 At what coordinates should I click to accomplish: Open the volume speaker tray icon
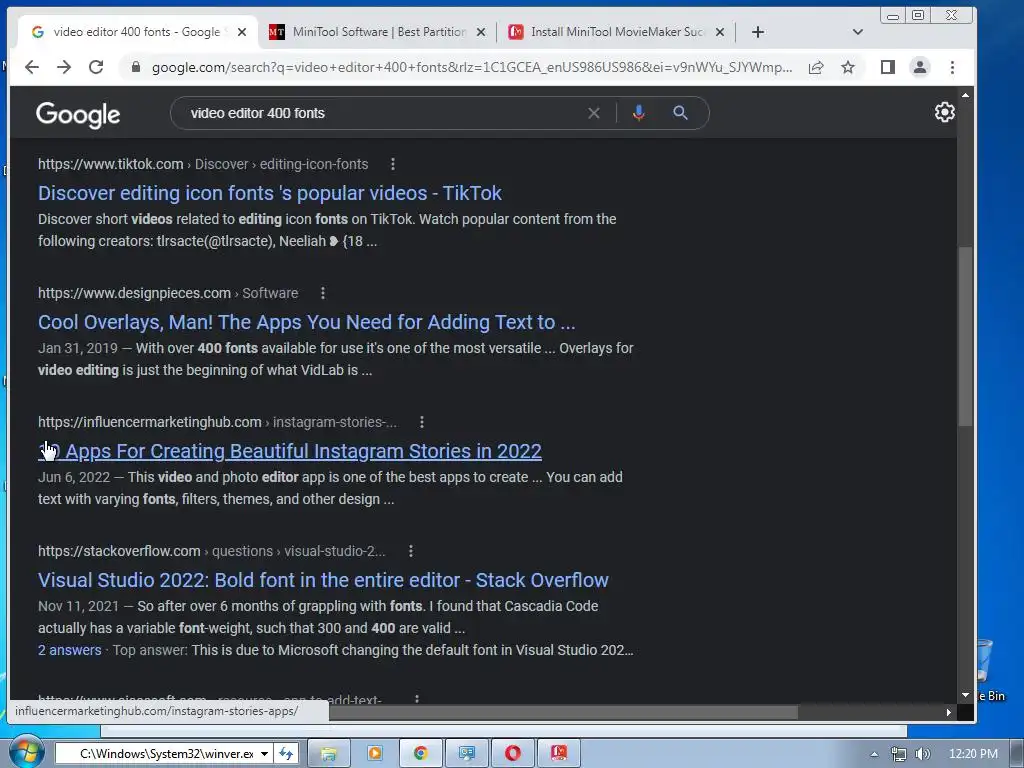pyautogui.click(x=923, y=754)
